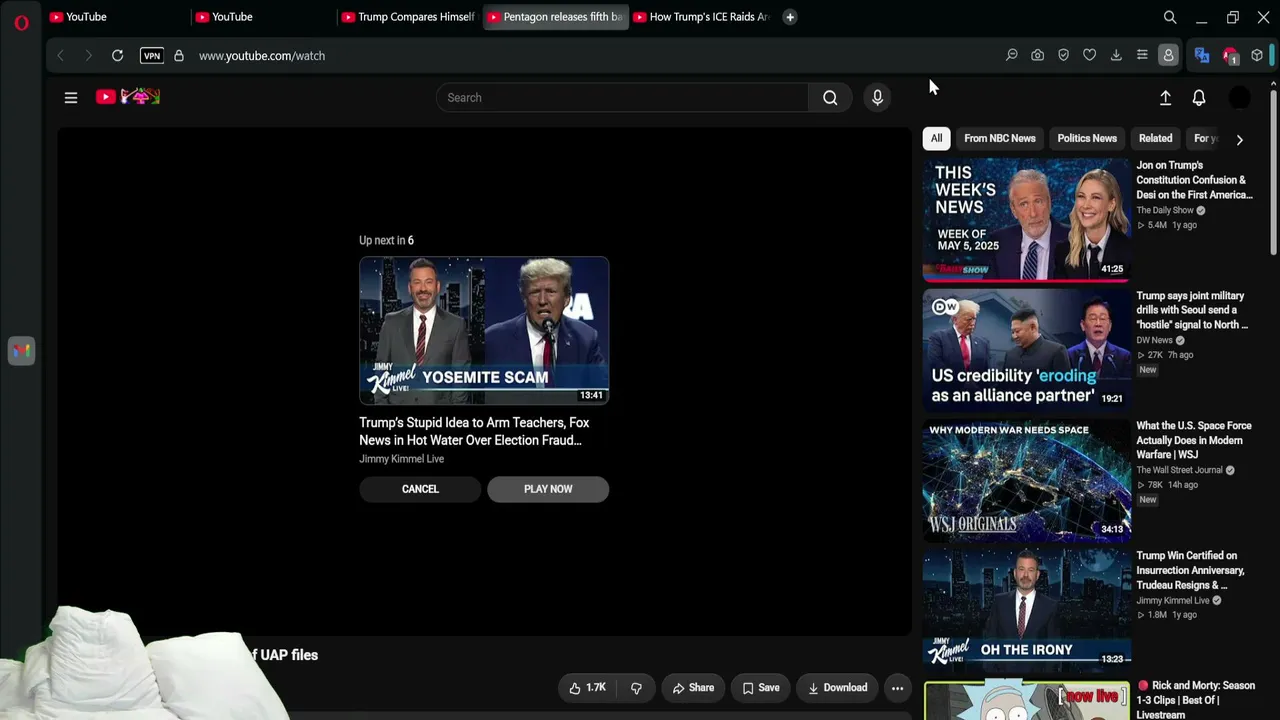This screenshot has width=1280, height=720.
Task: View site security lock info
Action: [179, 56]
